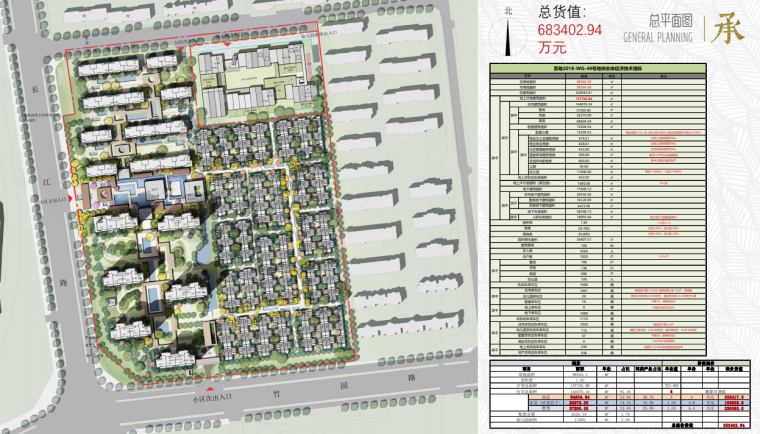This screenshot has width=760, height=434.
Task: Click the 总平面图 title text
Action: click(667, 20)
